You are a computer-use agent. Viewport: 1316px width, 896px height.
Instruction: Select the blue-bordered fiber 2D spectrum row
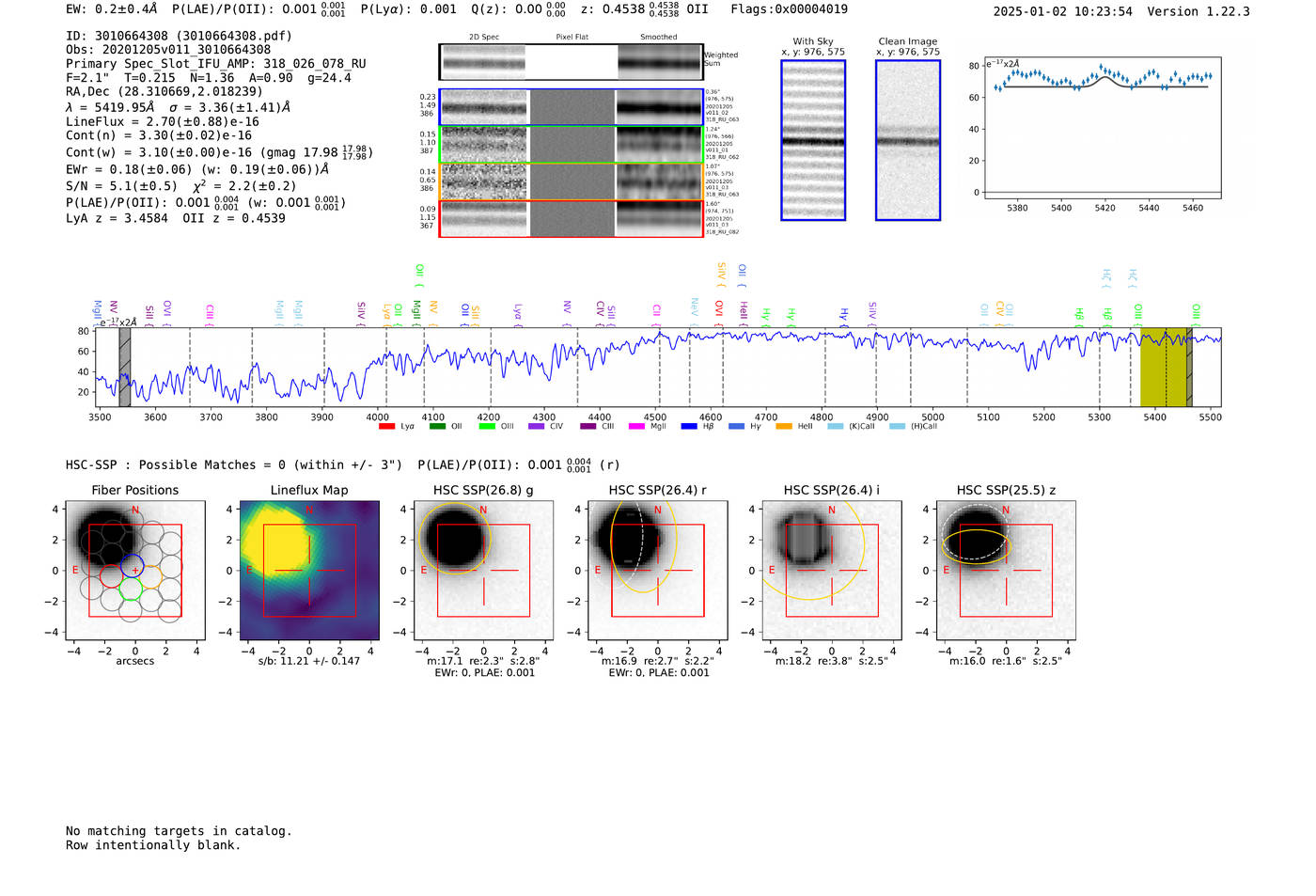[x=572, y=107]
